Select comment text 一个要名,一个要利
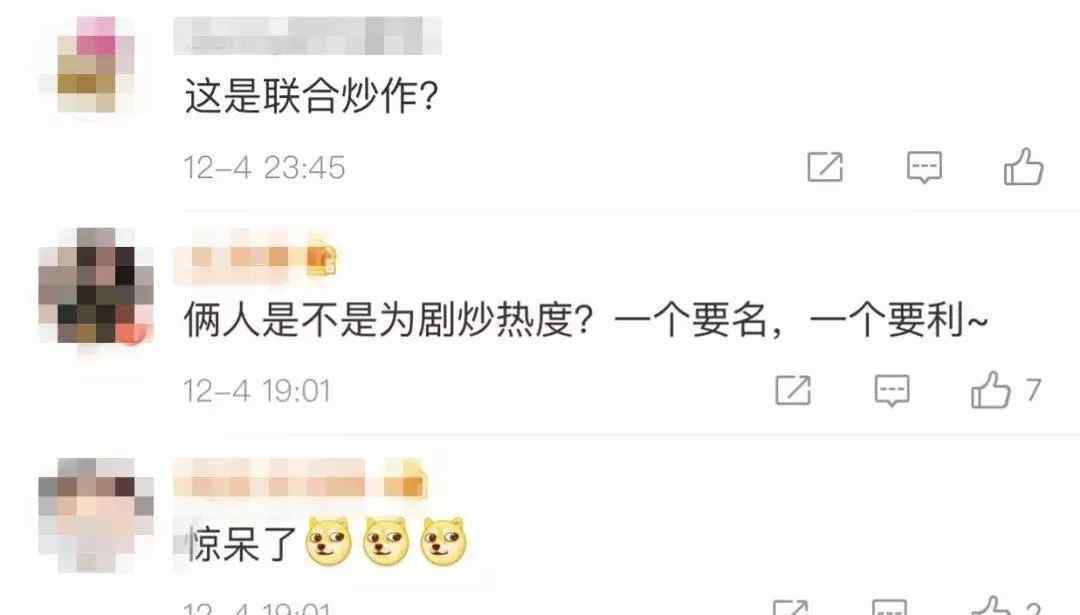Viewport: 1080px width, 615px height. (801, 320)
